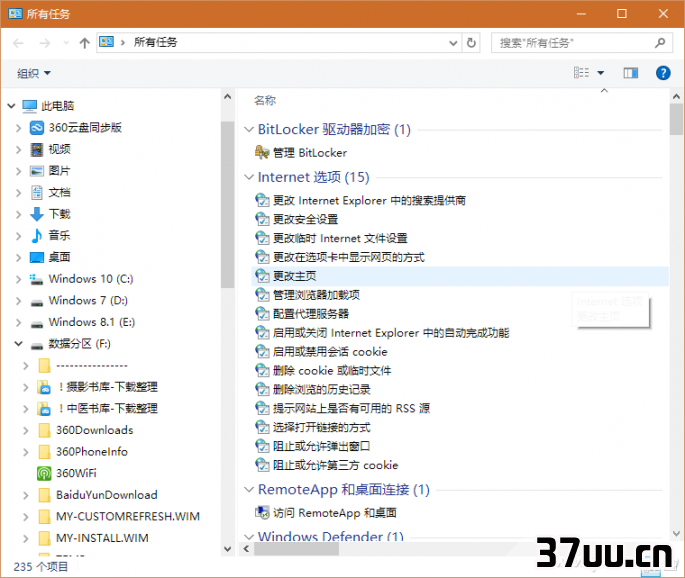
Task: Click icon beside 更改在选项卡中显示网页的方式
Action: [262, 257]
